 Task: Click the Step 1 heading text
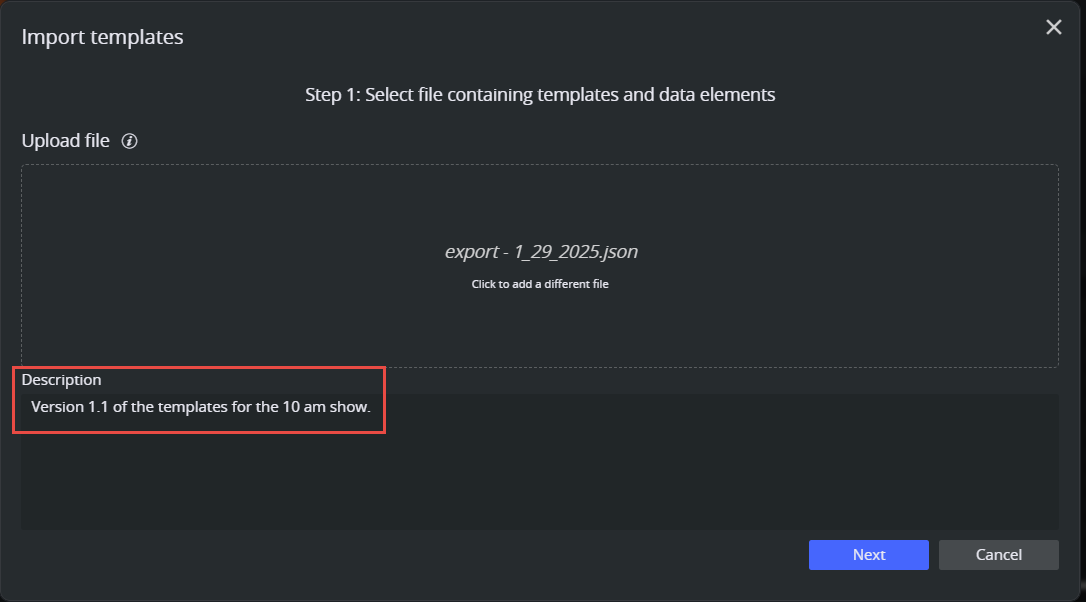coord(540,95)
